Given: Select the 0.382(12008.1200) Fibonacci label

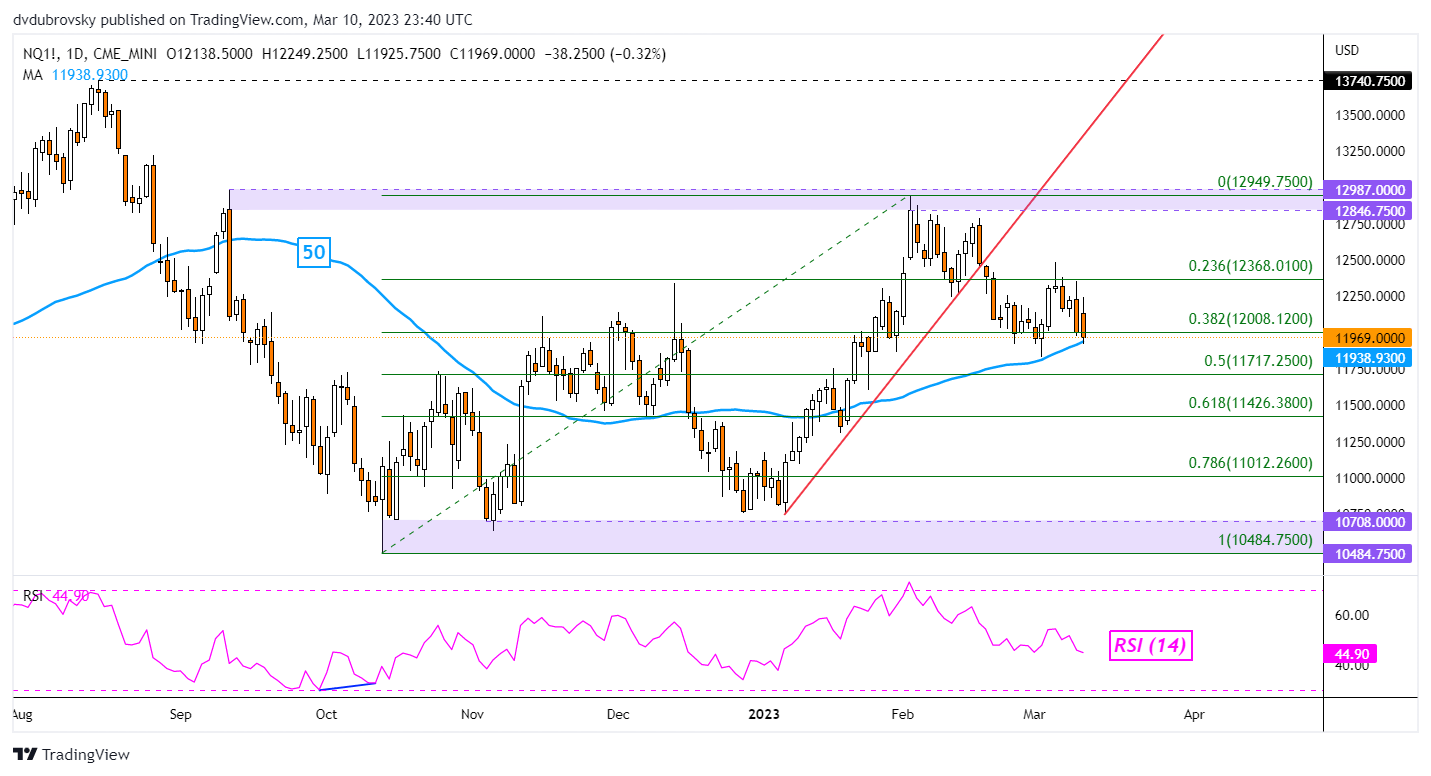Looking at the screenshot, I should click(x=1249, y=319).
